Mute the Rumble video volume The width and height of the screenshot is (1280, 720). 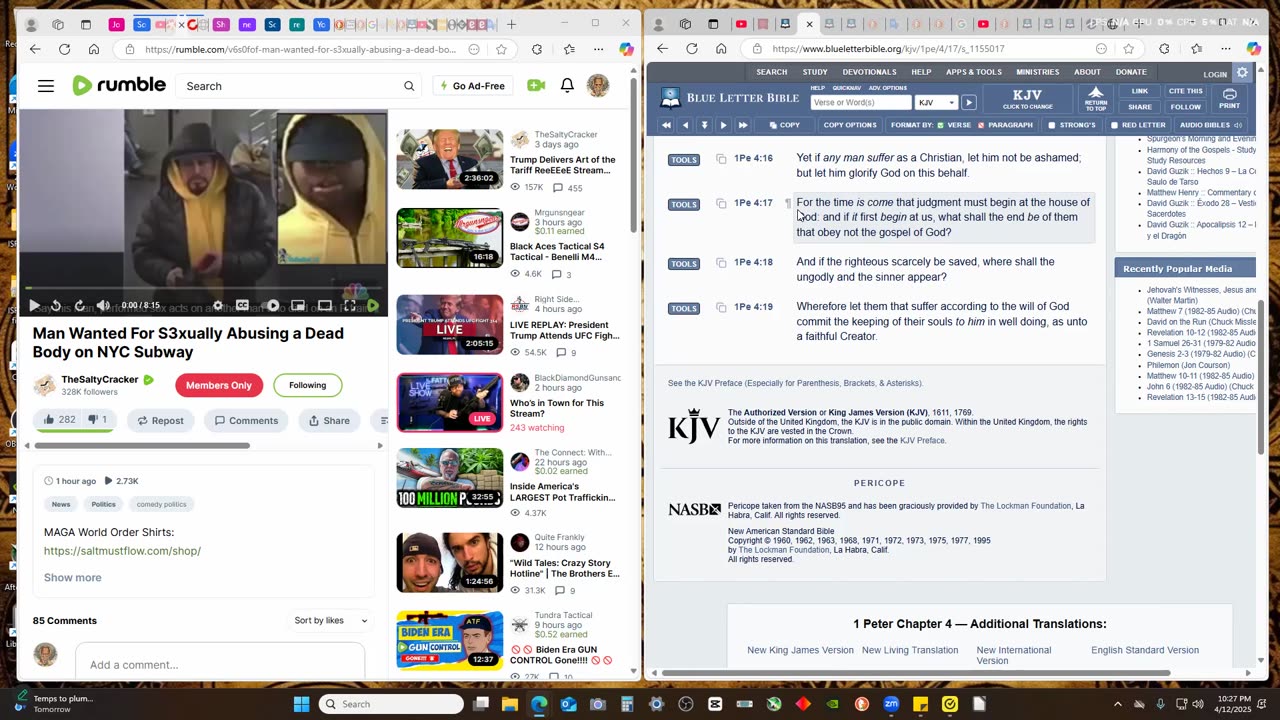102,306
